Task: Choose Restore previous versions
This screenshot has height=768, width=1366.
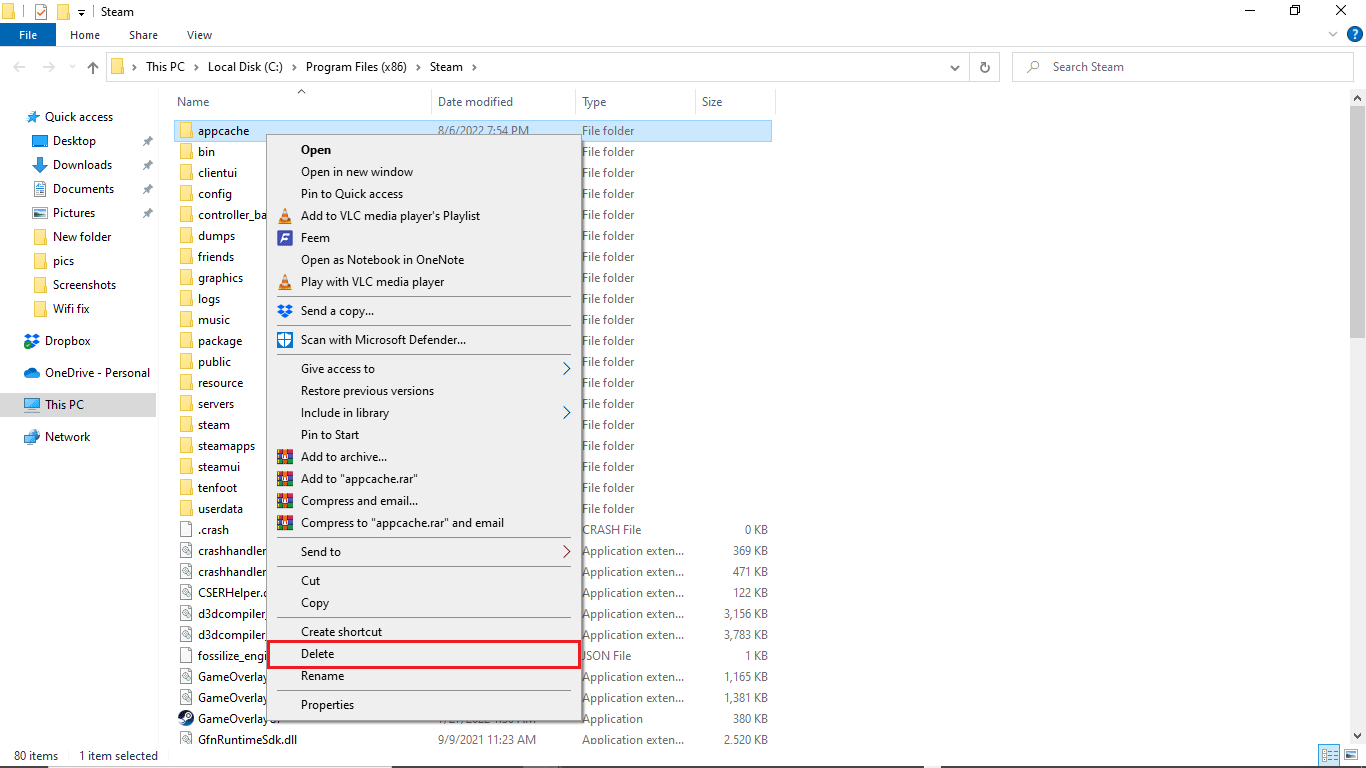Action: tap(424, 391)
